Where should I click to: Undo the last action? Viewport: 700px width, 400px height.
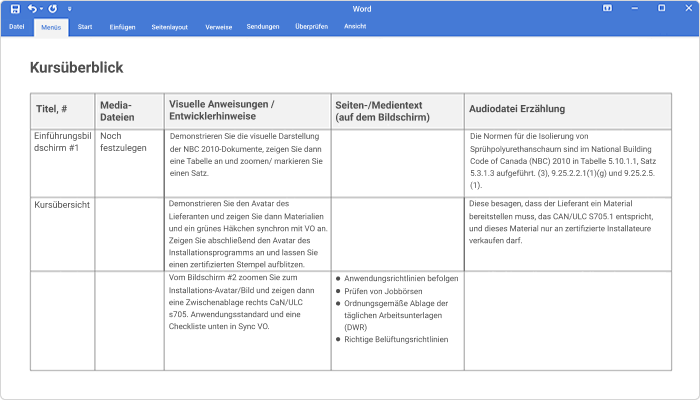click(32, 8)
